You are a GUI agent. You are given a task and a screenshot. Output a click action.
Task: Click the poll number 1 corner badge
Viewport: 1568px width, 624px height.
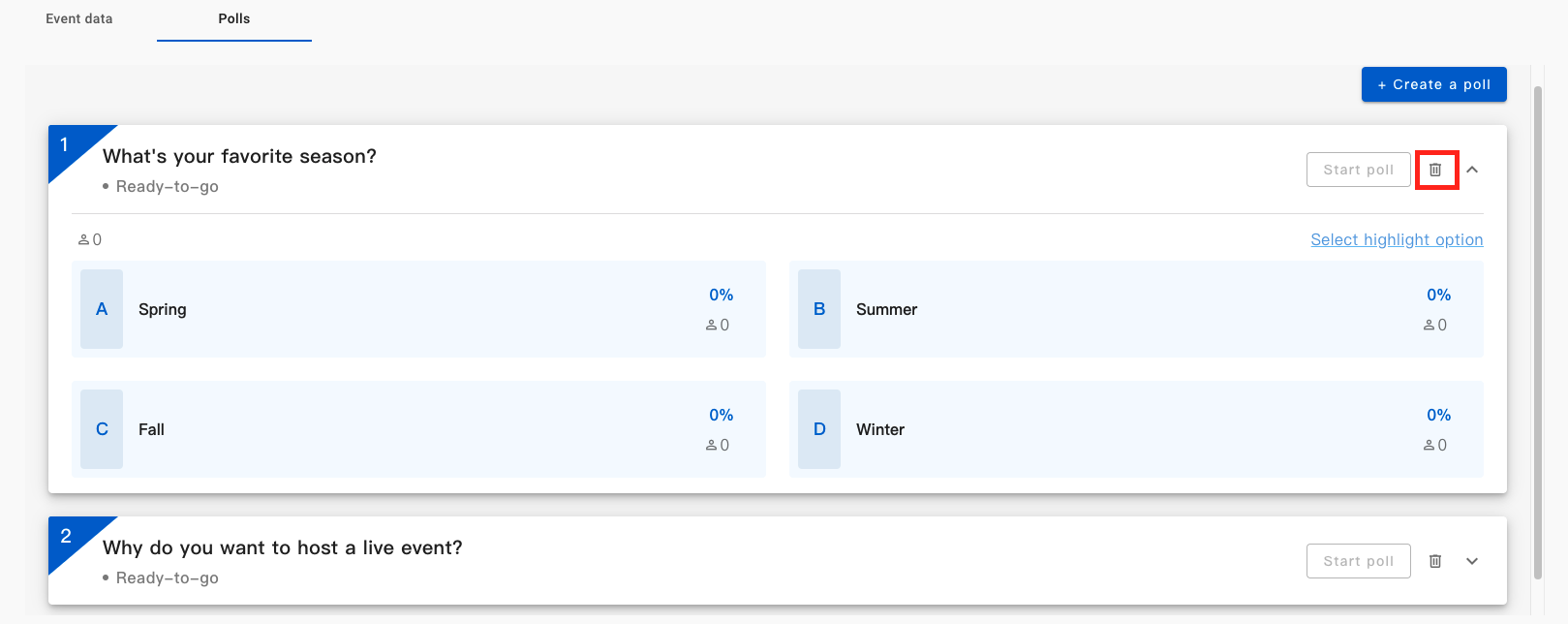point(67,146)
